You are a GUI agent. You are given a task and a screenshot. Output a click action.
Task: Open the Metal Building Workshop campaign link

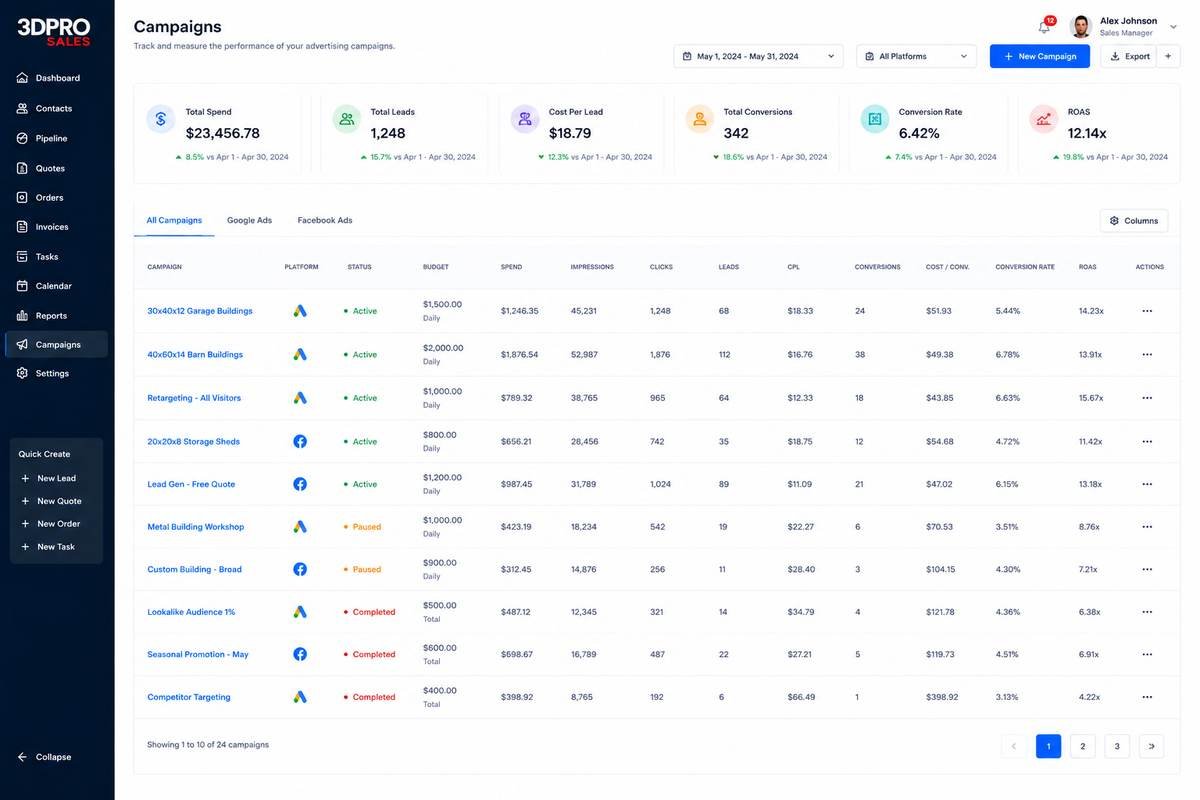point(196,527)
